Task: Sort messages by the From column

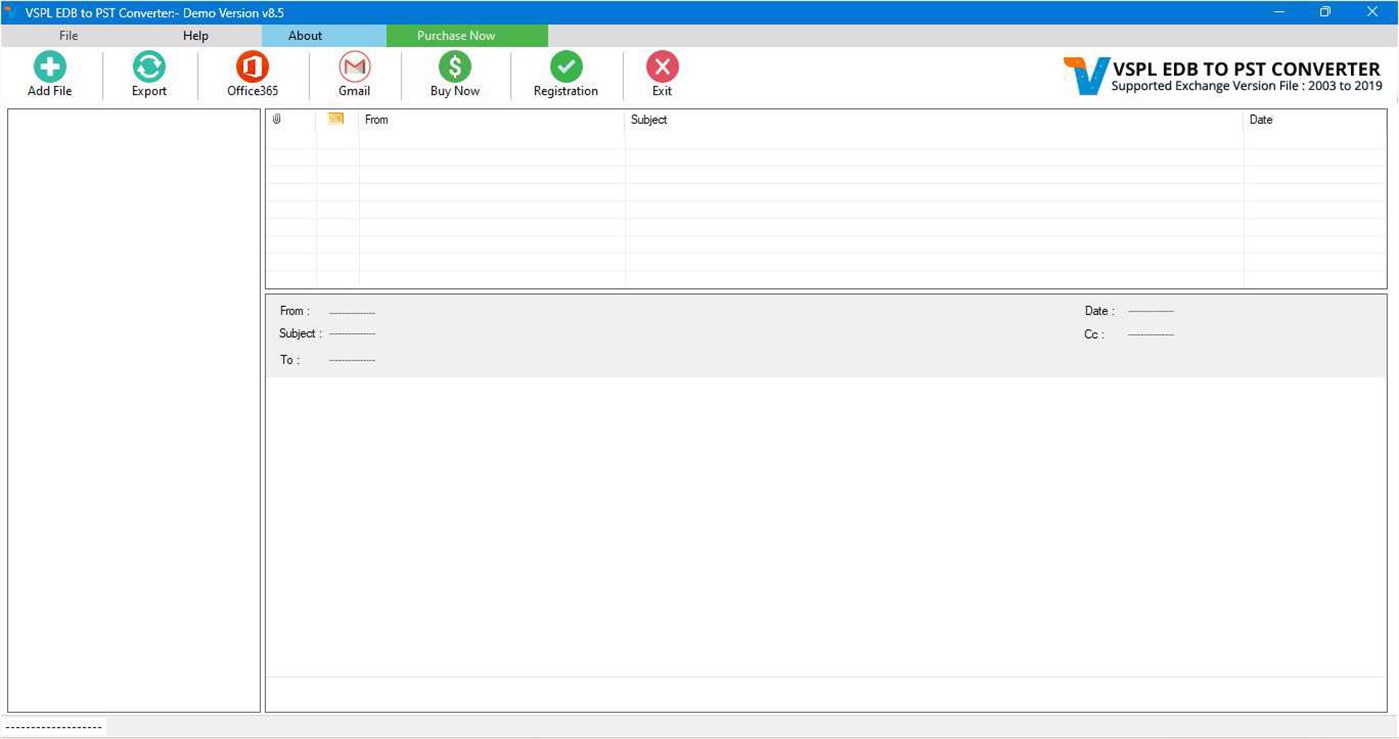Action: [377, 119]
